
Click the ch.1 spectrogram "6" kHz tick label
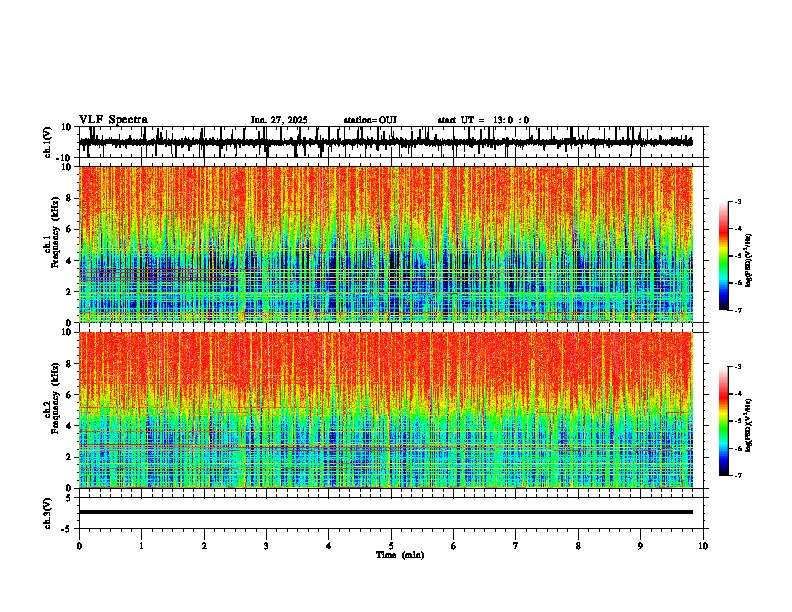click(x=69, y=229)
